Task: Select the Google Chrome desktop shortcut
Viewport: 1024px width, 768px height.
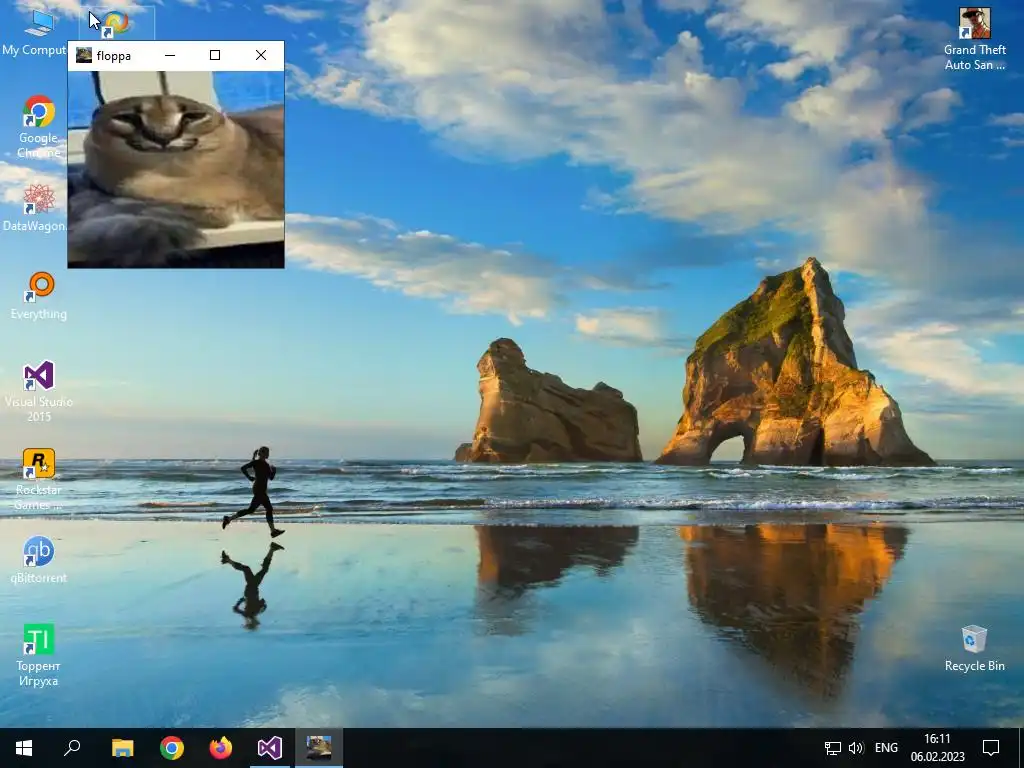Action: pos(39,127)
